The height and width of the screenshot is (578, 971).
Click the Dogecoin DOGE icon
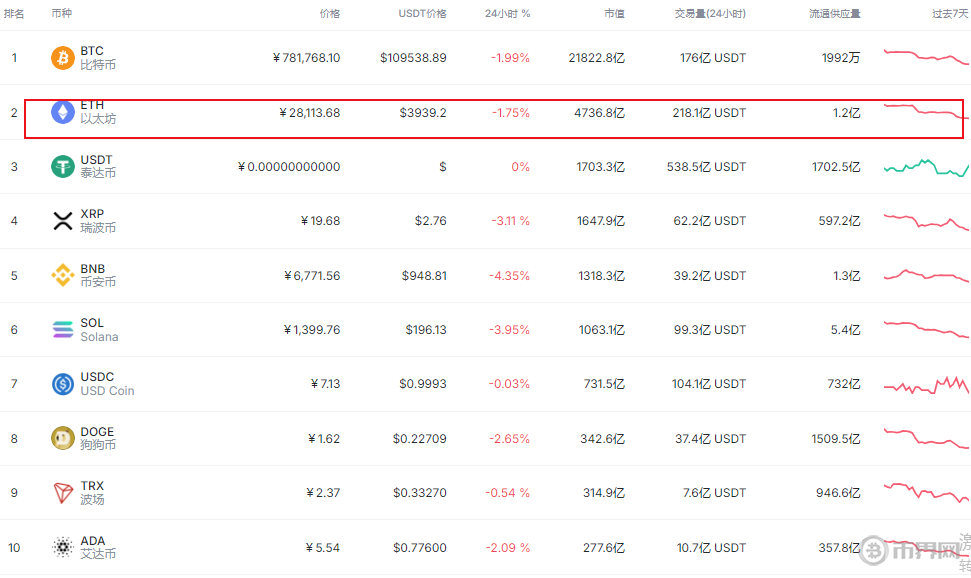(x=63, y=438)
